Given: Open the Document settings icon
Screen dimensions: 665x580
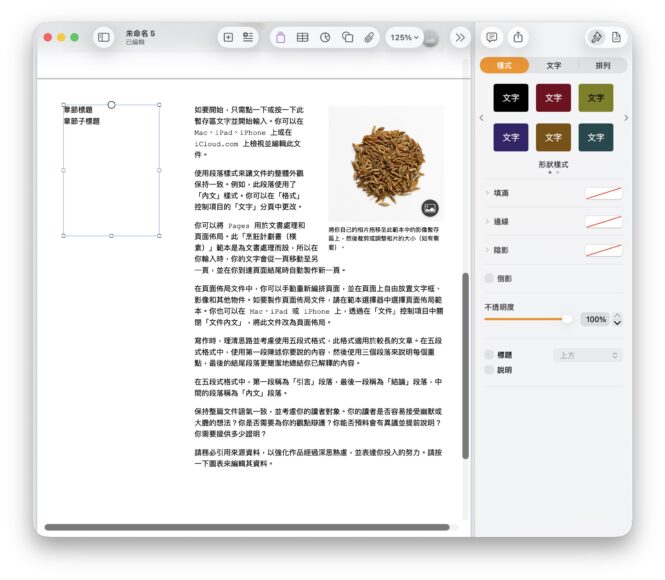Looking at the screenshot, I should point(617,37).
